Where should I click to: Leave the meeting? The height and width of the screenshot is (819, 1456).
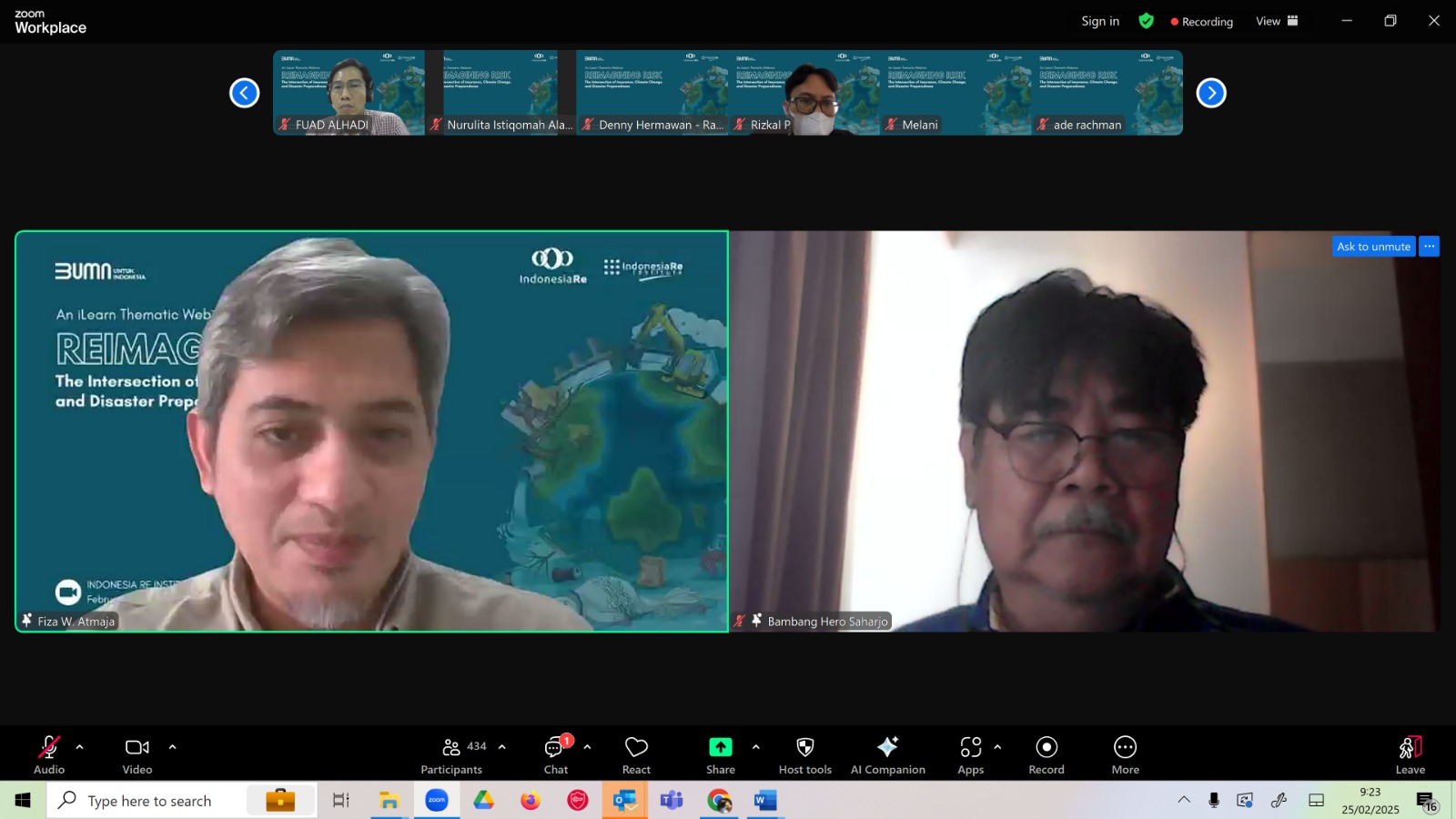pyautogui.click(x=1410, y=754)
